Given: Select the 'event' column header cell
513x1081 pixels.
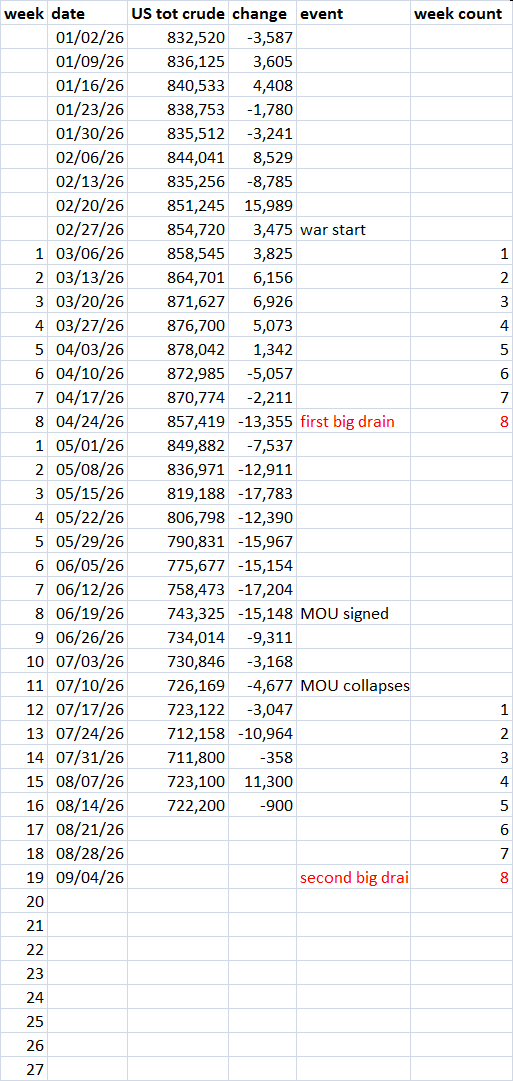Looking at the screenshot, I should click(353, 13).
